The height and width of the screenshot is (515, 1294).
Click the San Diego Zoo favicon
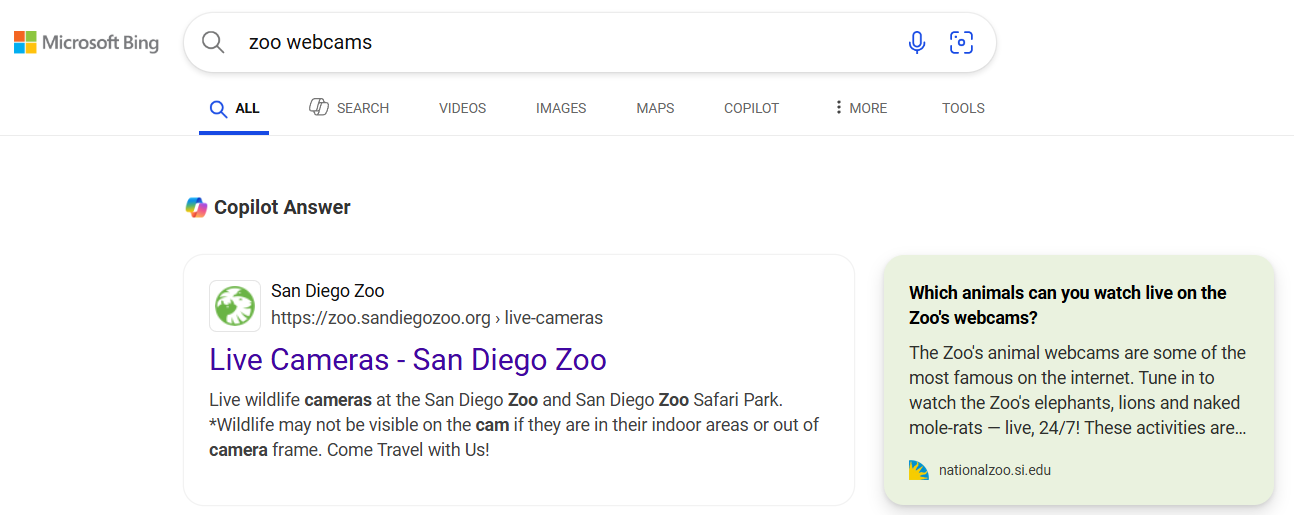[x=235, y=305]
